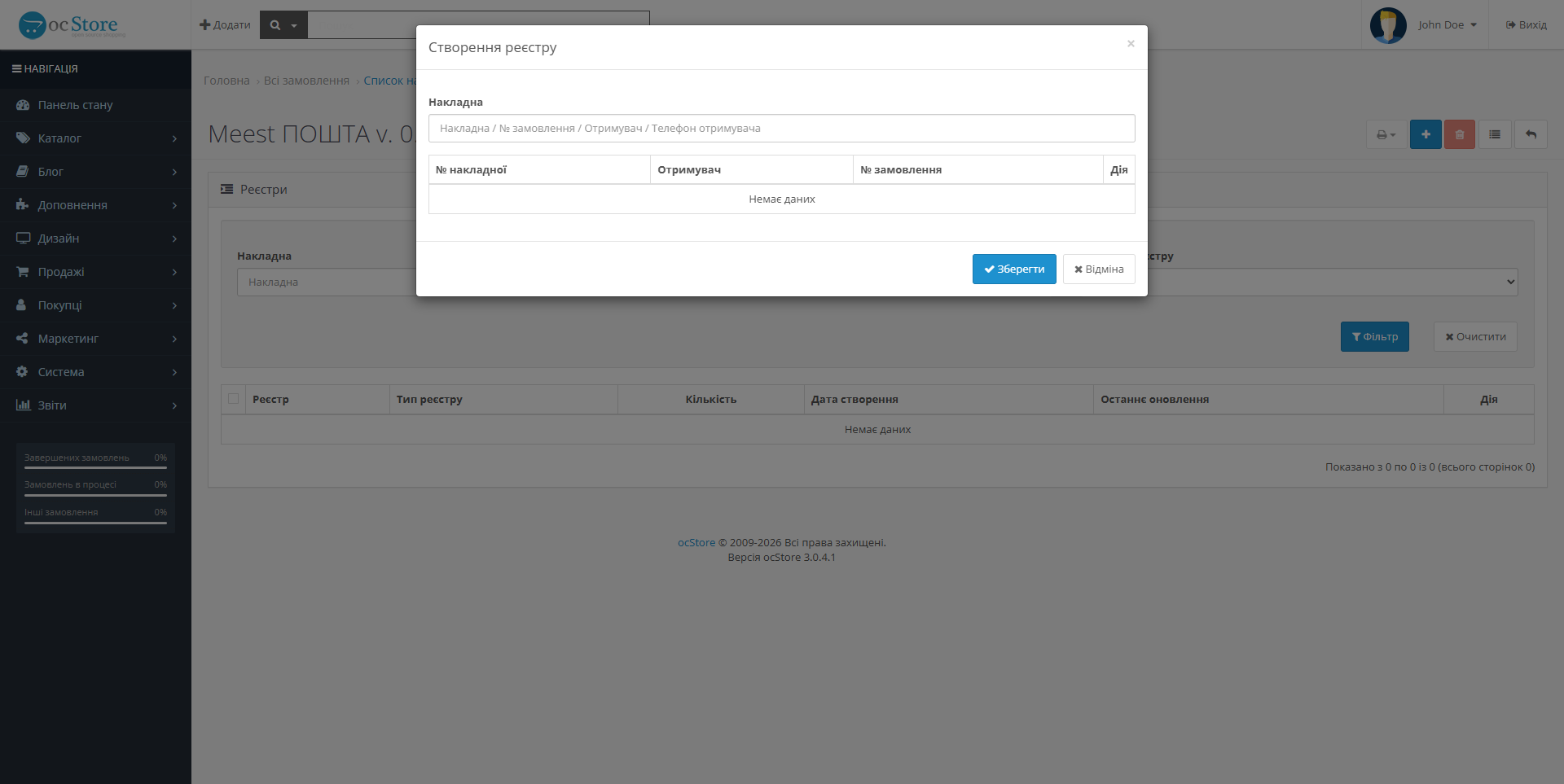Click Відміна button in dialog
Viewport: 1564px width, 784px height.
[x=1099, y=269]
